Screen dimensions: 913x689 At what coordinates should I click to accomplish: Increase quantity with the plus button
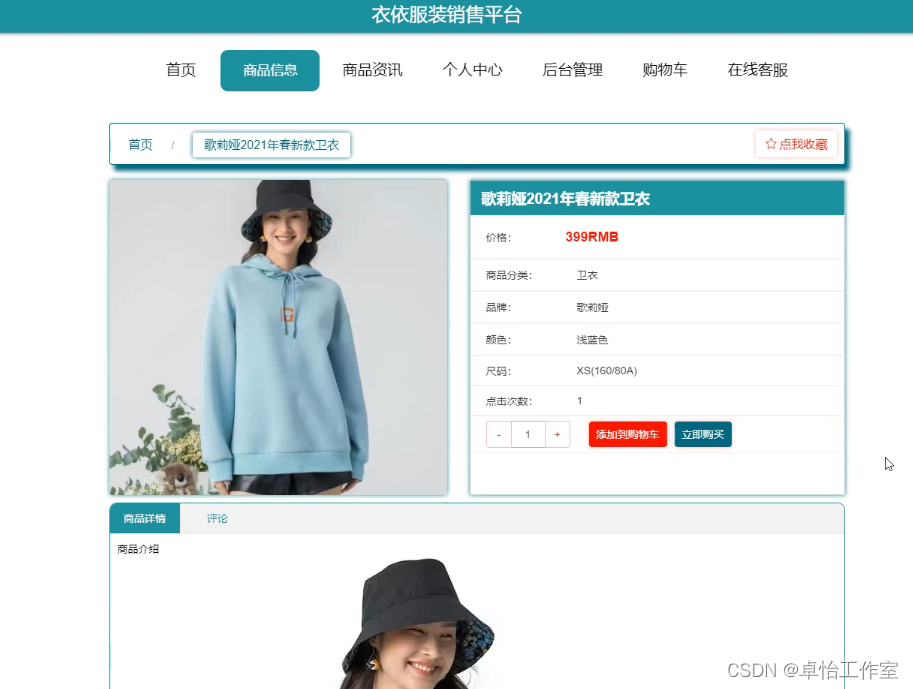pyautogui.click(x=557, y=434)
